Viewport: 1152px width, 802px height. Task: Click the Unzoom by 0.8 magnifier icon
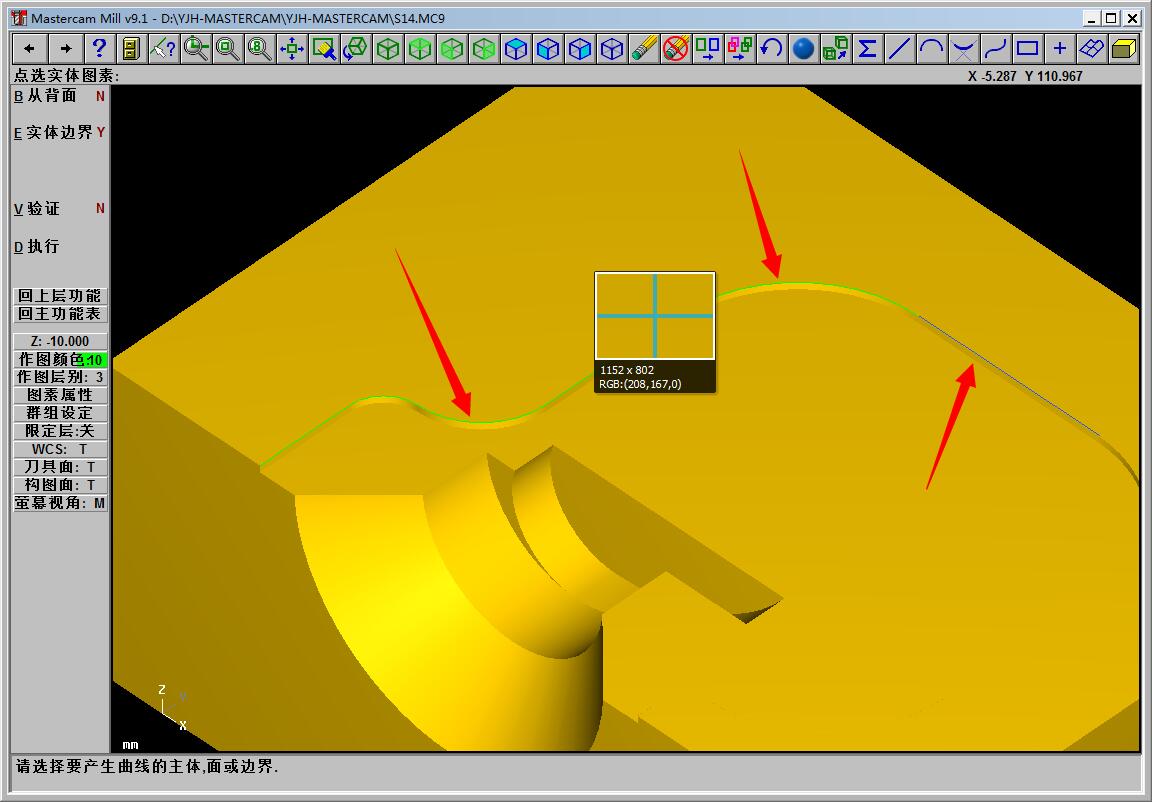coord(259,48)
